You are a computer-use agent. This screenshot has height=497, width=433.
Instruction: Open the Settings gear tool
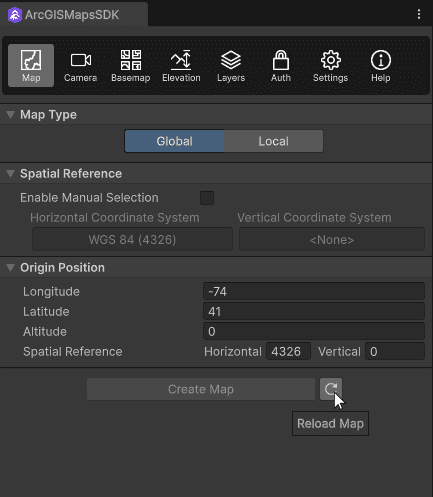tap(330, 66)
